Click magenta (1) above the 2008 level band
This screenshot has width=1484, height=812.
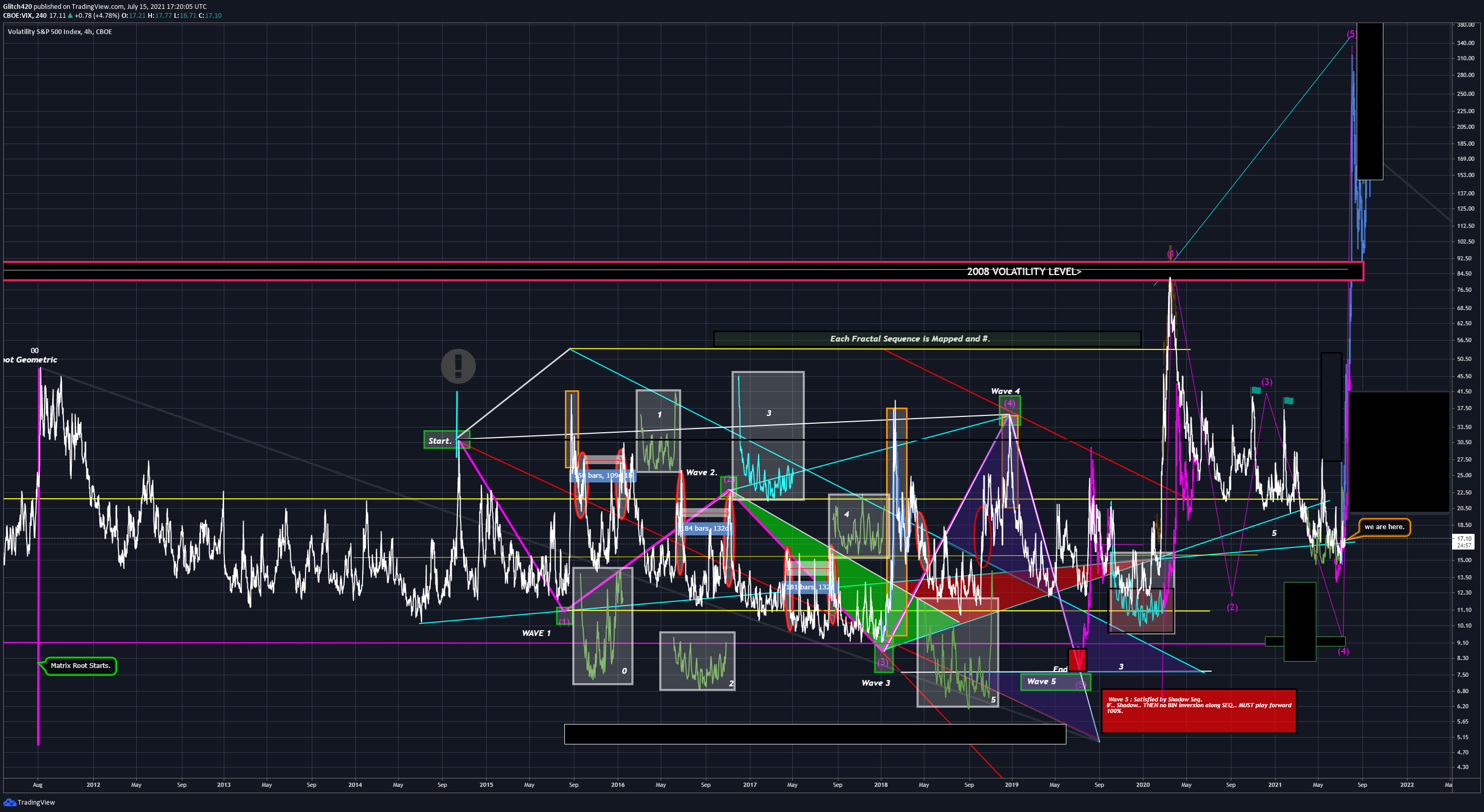1172,254
